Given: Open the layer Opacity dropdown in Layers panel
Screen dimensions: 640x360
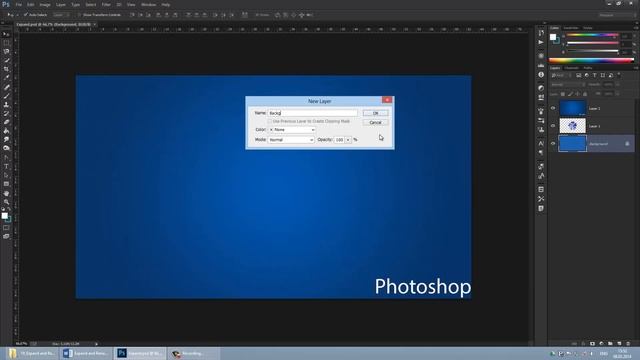Looking at the screenshot, I should [x=617, y=84].
